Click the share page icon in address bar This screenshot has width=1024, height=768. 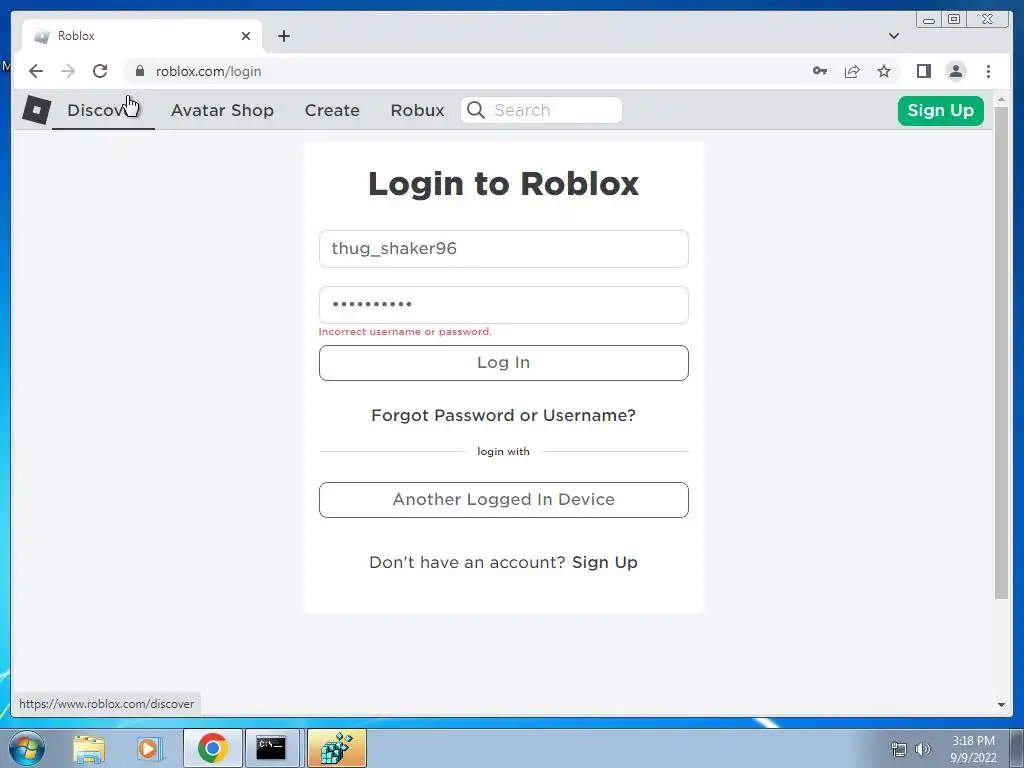(x=852, y=71)
